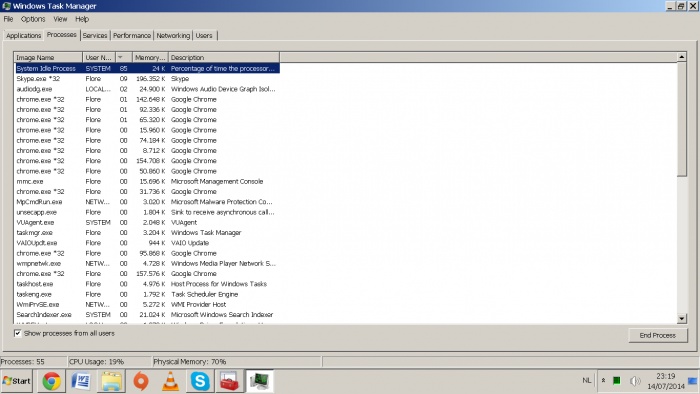Click the NL language indicator
The image size is (700, 394).
tap(587, 381)
